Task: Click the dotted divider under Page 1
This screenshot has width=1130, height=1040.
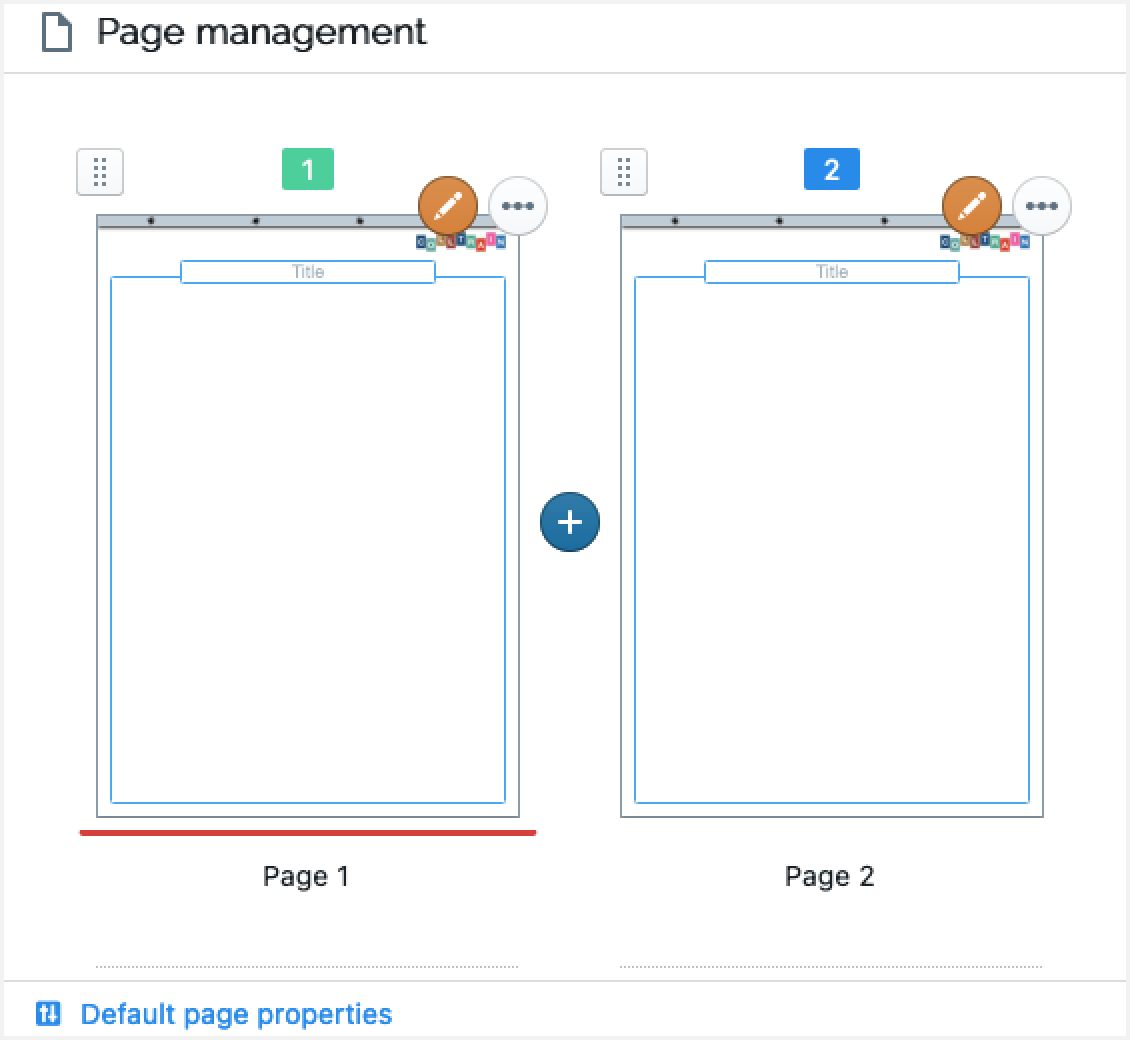Action: click(306, 965)
